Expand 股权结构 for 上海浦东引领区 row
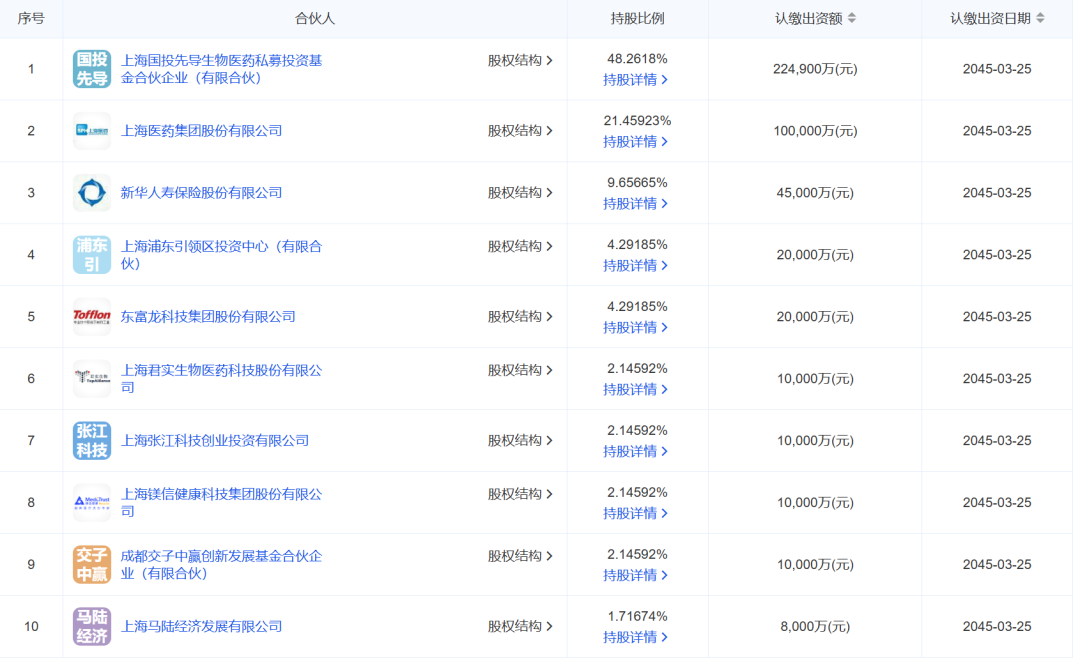This screenshot has height=661, width=1080. pos(520,246)
